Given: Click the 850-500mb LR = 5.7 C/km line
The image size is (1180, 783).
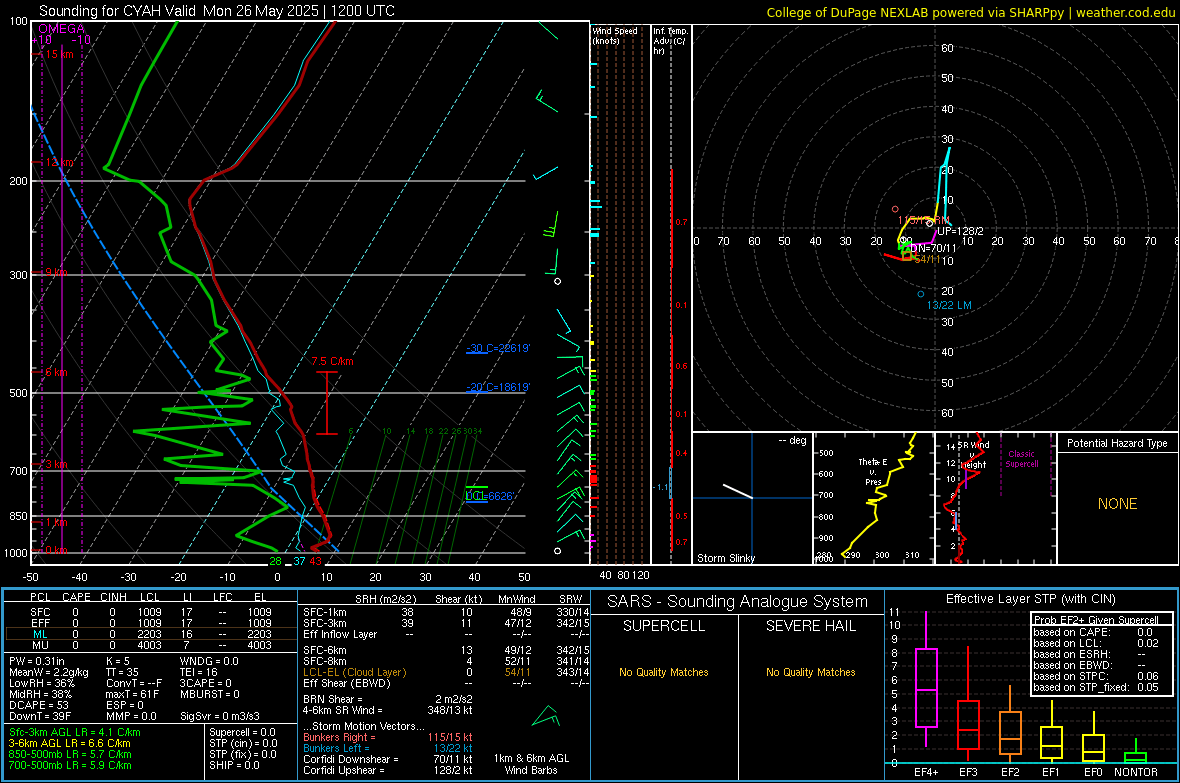Looking at the screenshot, I should click(x=70, y=754).
